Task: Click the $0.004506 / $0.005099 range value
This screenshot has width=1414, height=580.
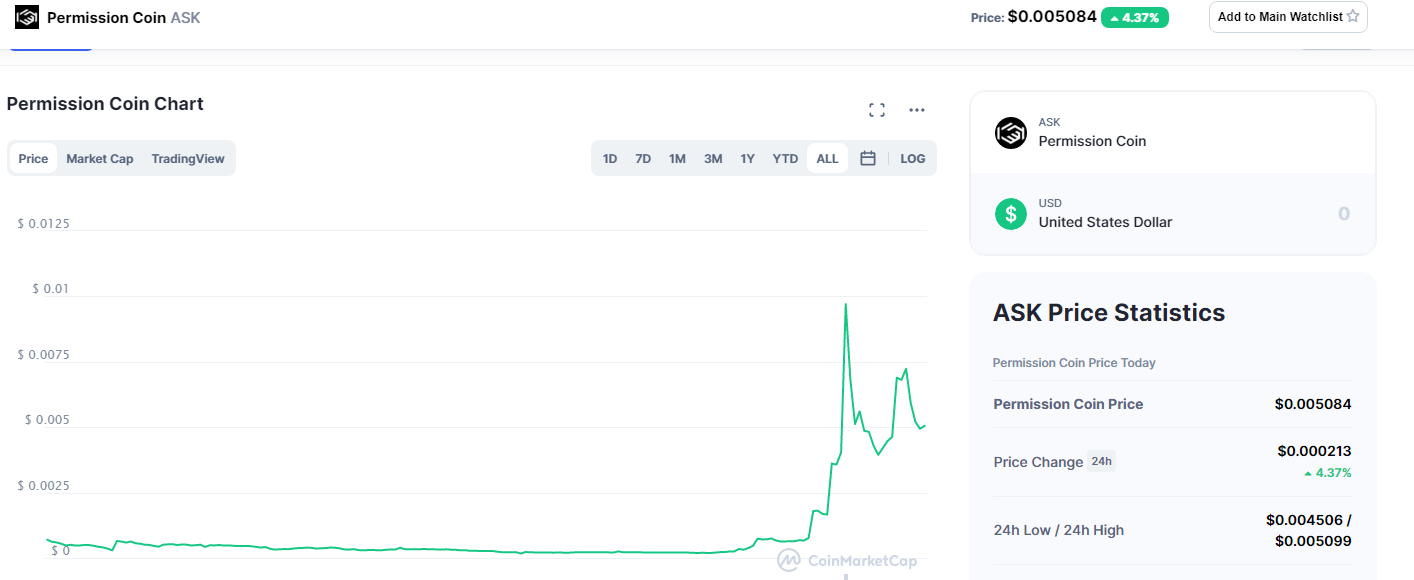Action: tap(1309, 530)
